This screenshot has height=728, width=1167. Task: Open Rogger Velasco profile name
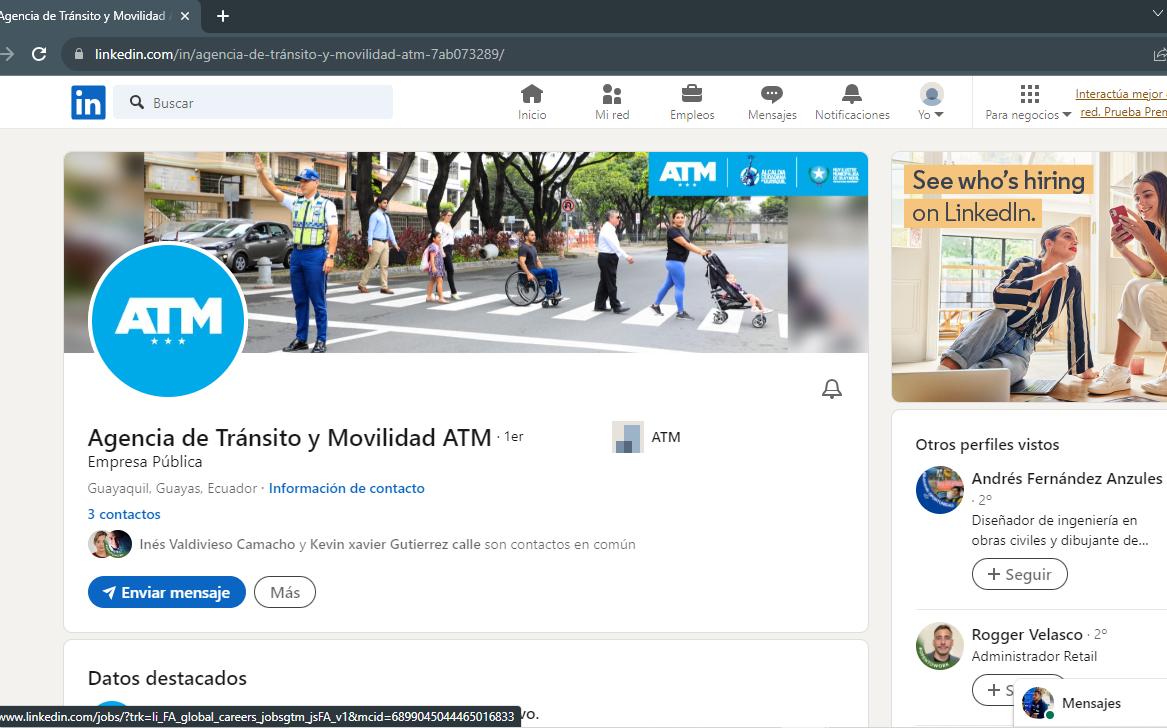(1027, 635)
